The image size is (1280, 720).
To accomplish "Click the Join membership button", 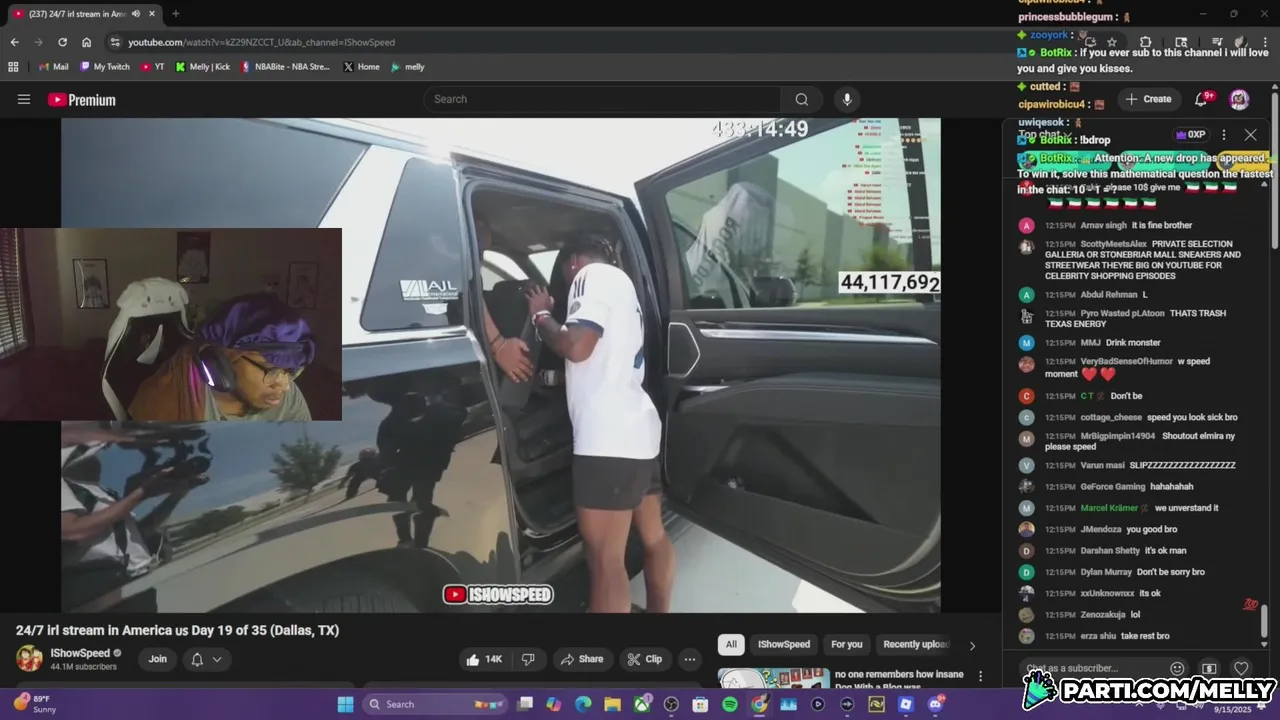I will coord(158,659).
